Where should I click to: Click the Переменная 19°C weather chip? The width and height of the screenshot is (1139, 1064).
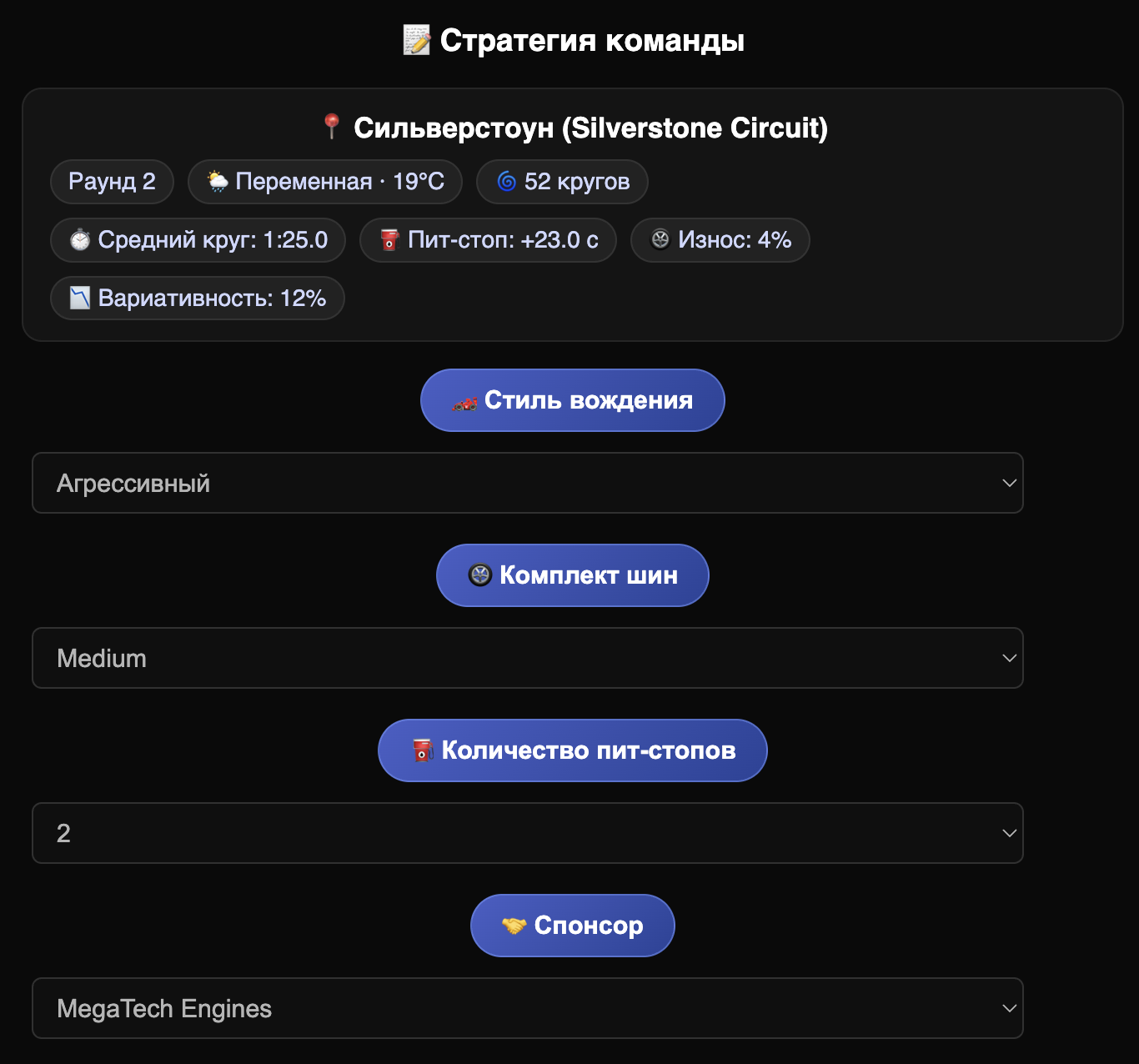click(x=325, y=181)
